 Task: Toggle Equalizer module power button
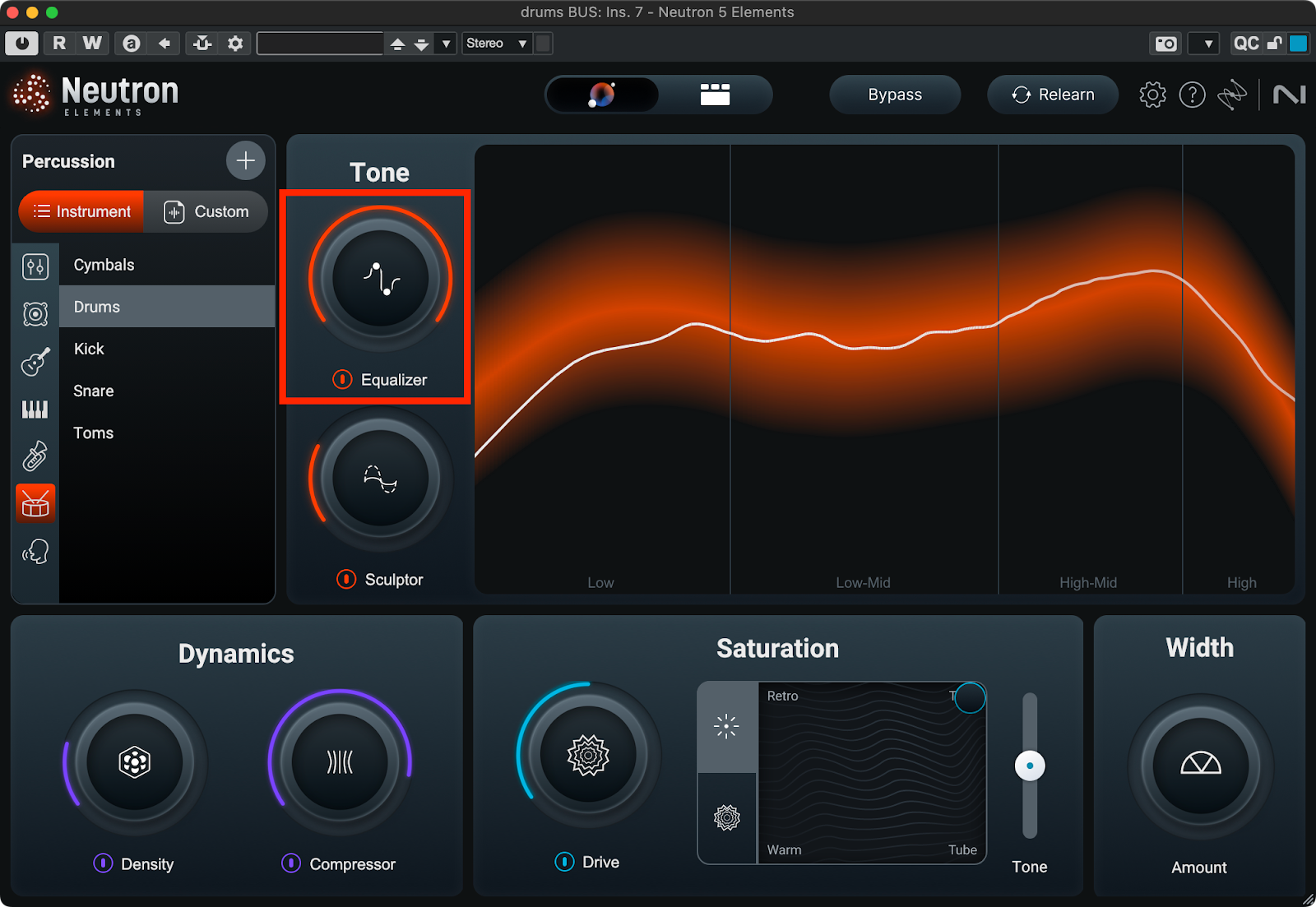coord(342,379)
